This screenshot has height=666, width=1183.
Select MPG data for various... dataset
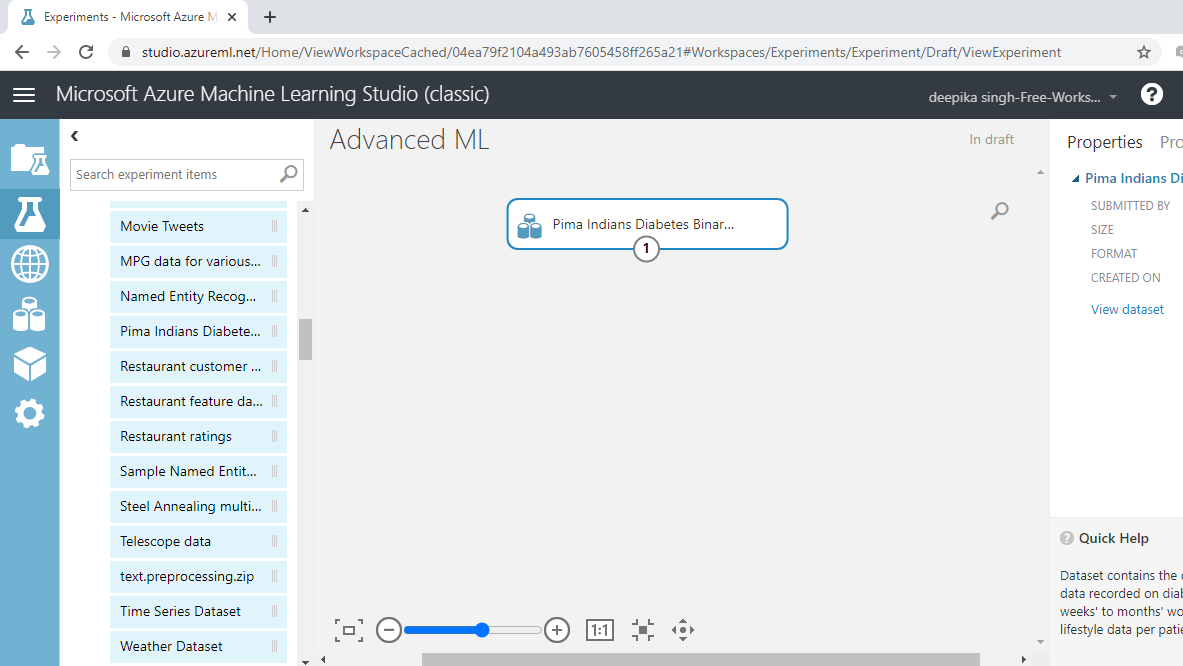click(x=198, y=261)
